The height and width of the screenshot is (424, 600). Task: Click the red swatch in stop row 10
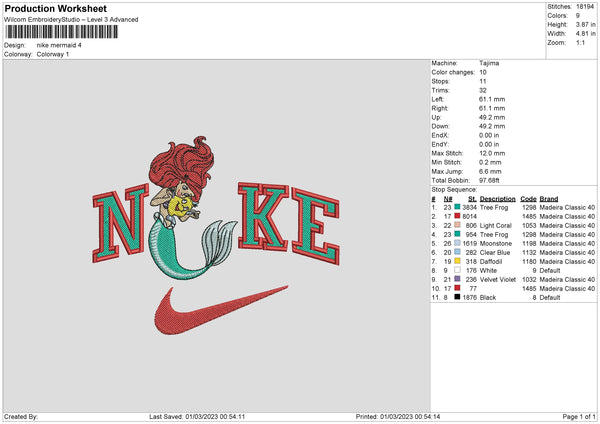[457, 288]
